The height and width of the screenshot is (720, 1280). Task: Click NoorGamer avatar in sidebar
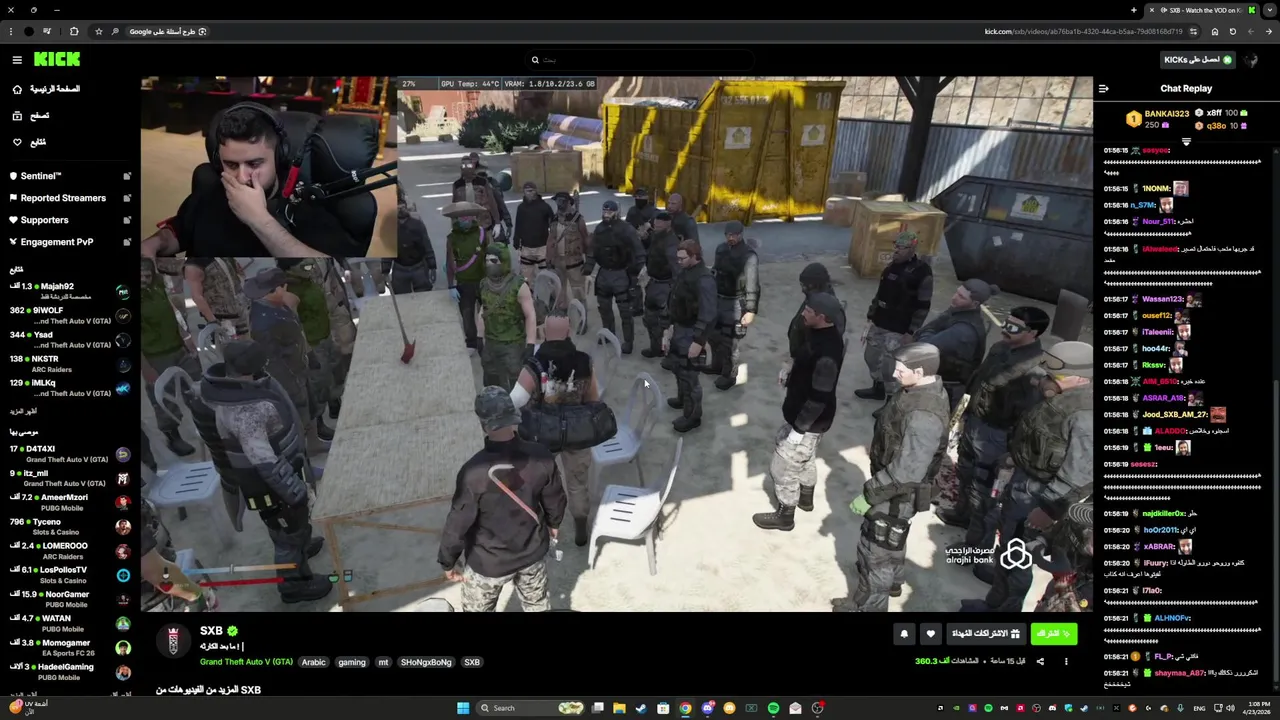point(123,599)
